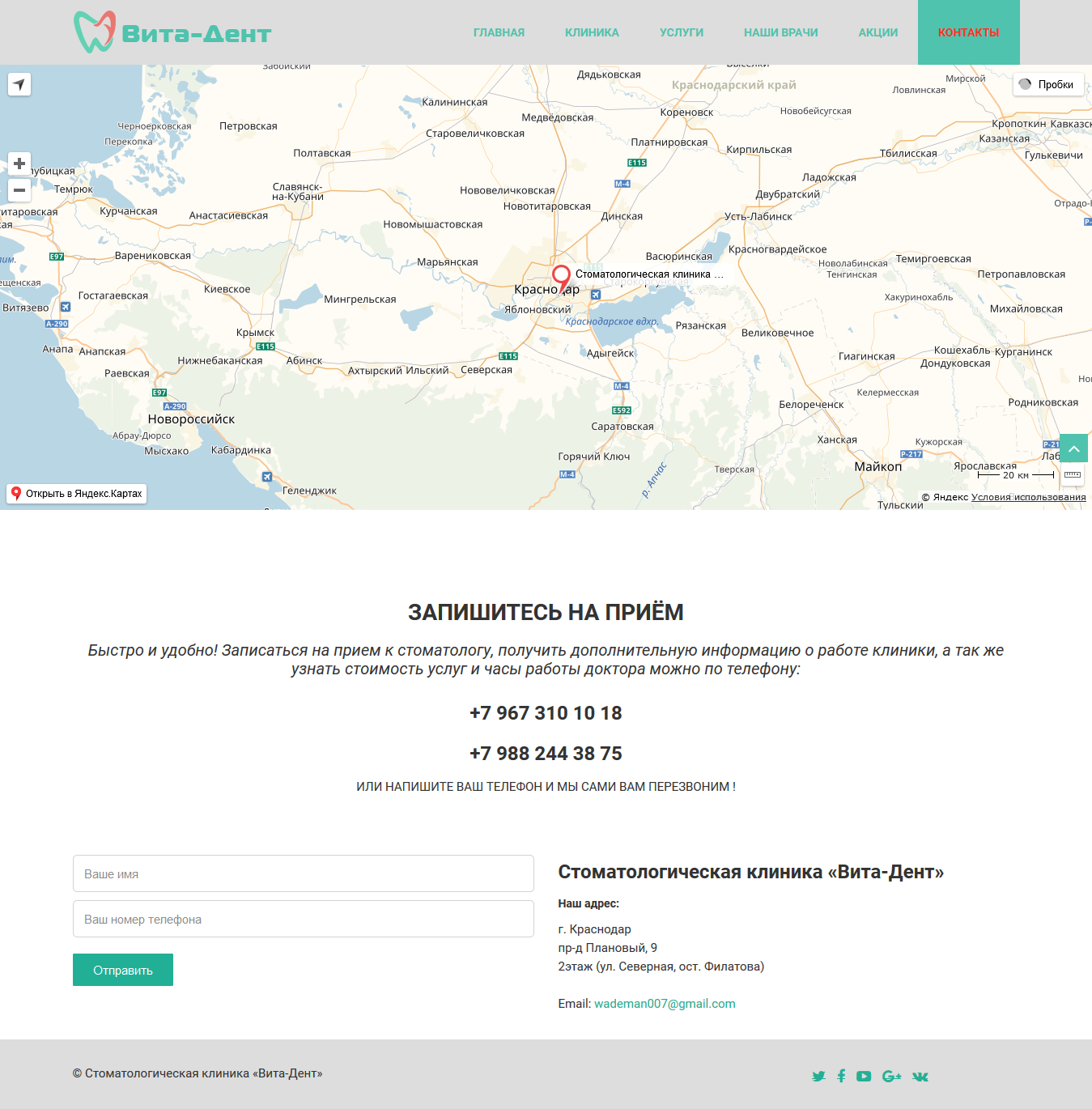Click the Геленджик label on the map

click(x=309, y=491)
